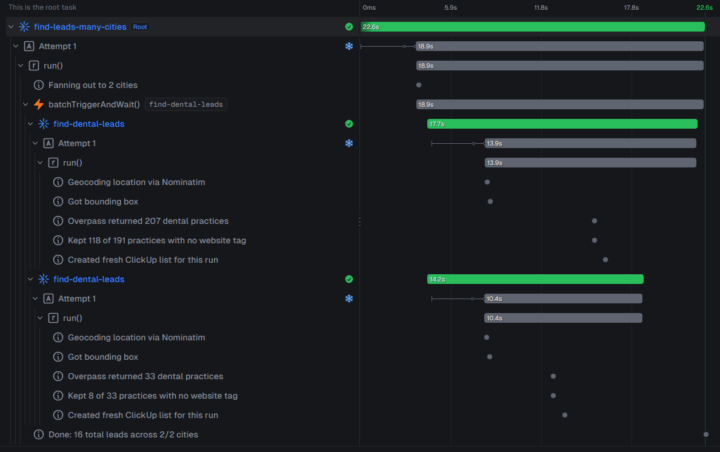Click the Overpass returned 207 timeline dot
720x452 pixels.
(x=594, y=221)
